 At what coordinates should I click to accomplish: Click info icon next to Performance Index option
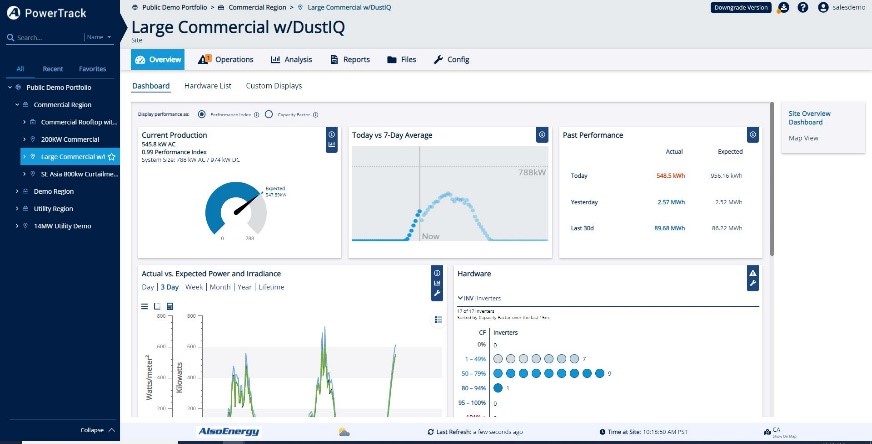(256, 115)
